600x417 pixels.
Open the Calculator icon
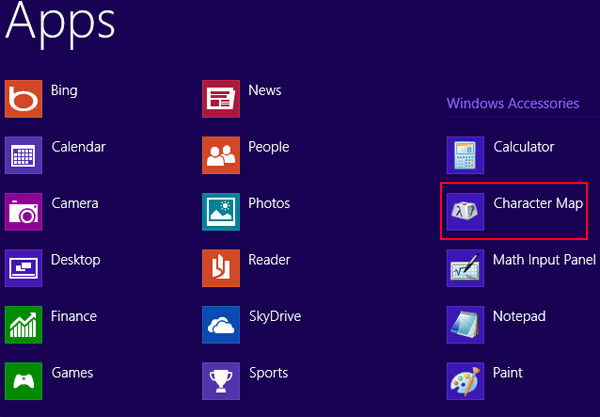[465, 155]
